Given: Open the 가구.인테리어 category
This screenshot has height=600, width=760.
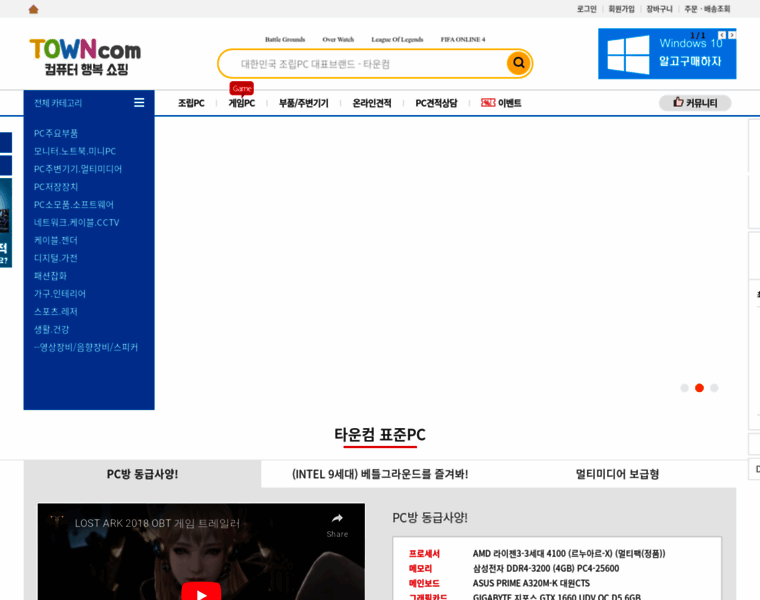Looking at the screenshot, I should 59,294.
